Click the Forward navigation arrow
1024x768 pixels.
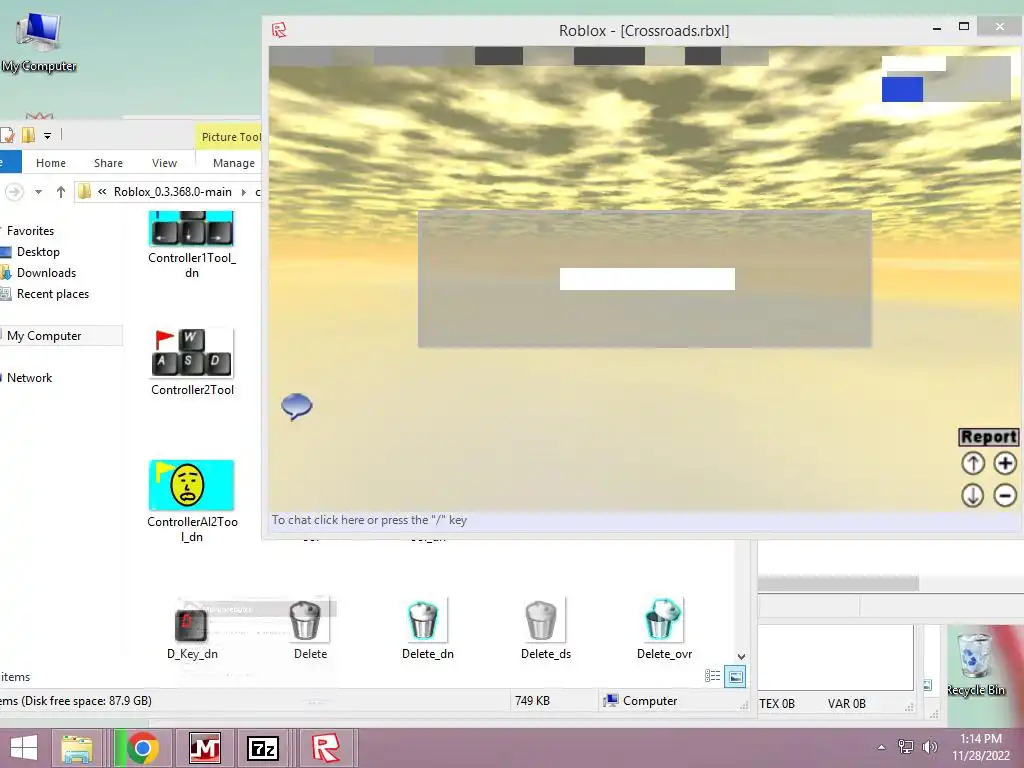point(14,192)
